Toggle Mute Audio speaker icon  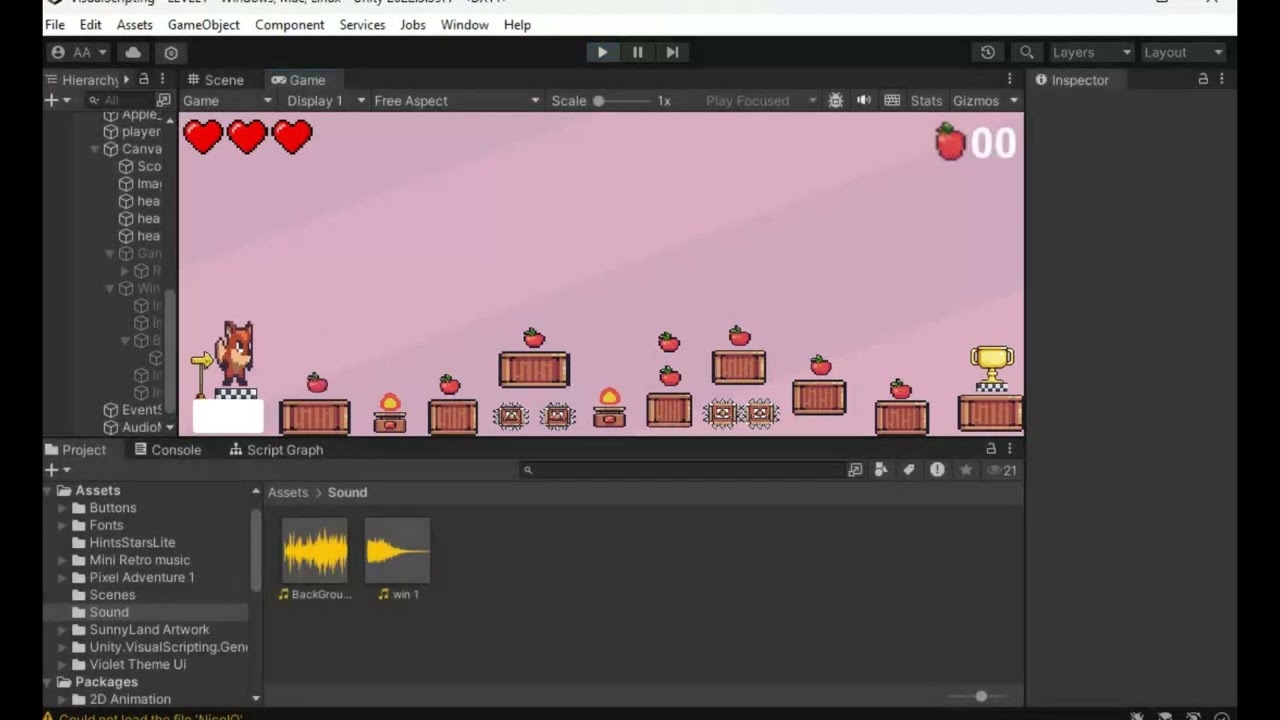point(864,100)
